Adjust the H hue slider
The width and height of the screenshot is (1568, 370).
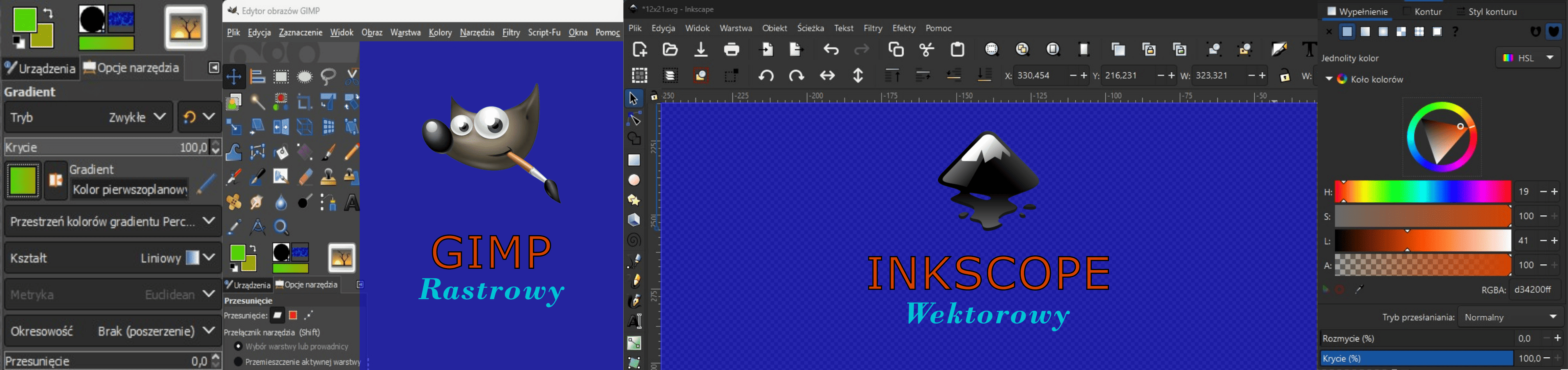1423,192
